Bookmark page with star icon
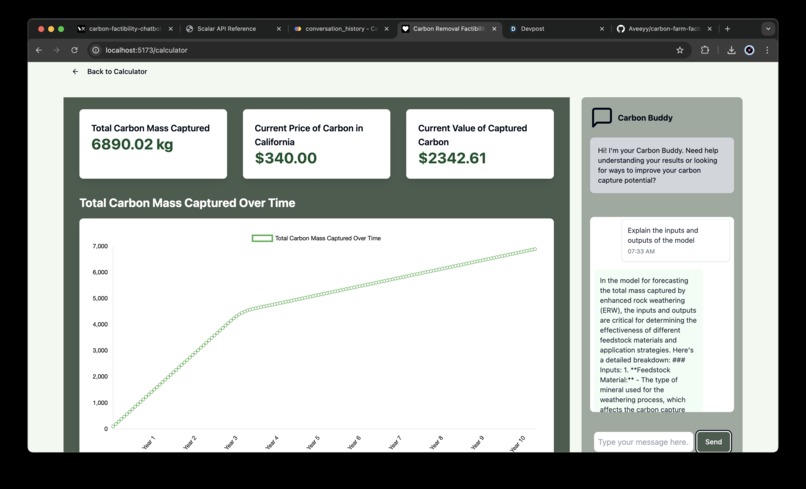806x489 pixels. 680,50
